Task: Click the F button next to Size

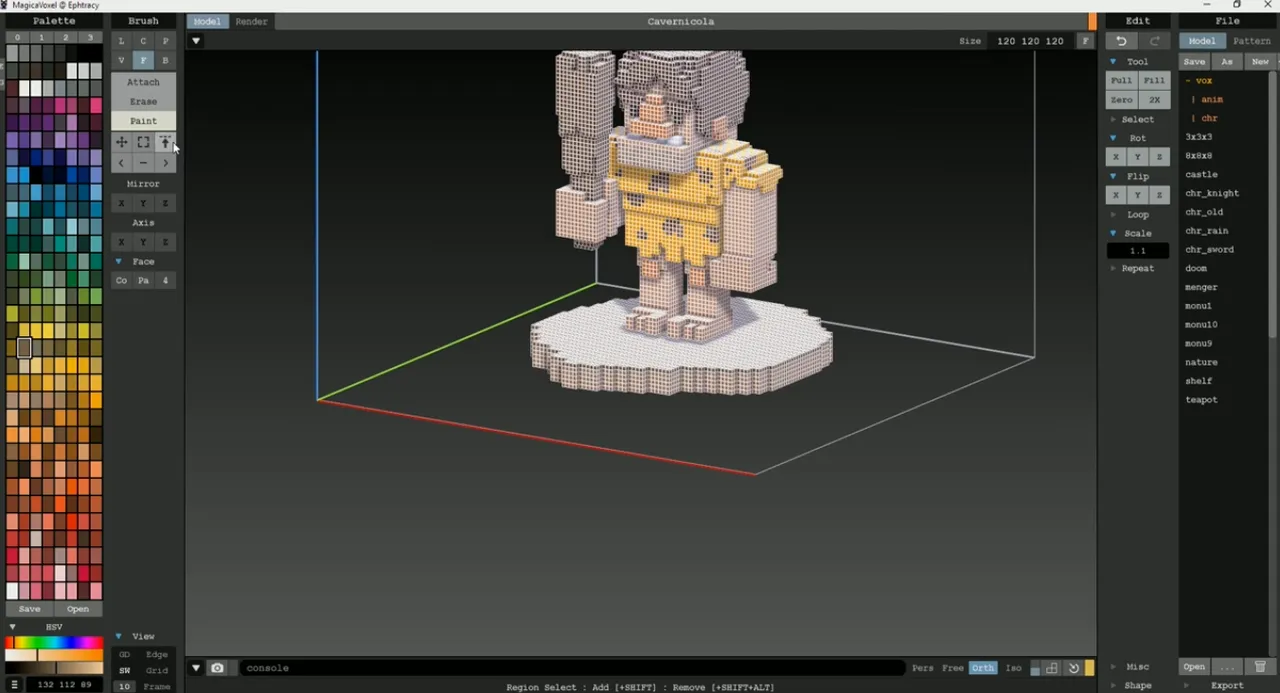Action: [x=1085, y=41]
